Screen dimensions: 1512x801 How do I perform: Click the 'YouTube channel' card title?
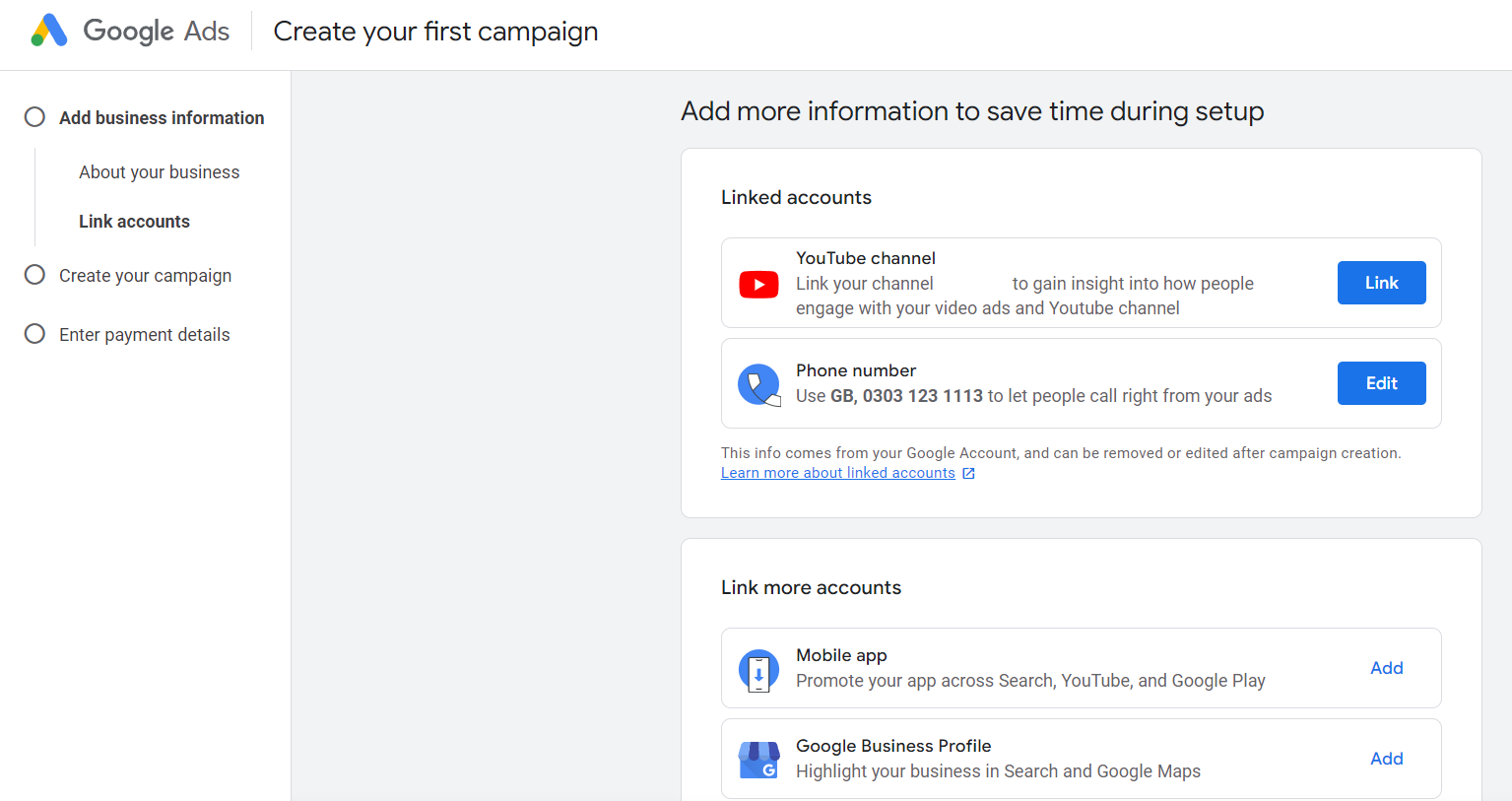pos(866,258)
